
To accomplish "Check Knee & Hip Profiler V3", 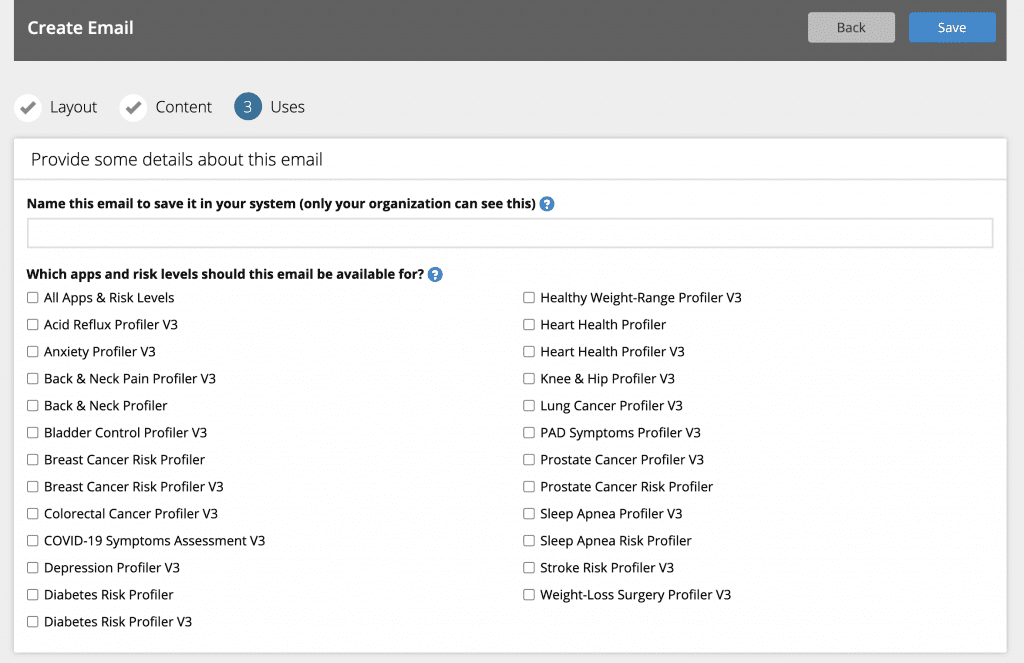I will pyautogui.click(x=529, y=379).
